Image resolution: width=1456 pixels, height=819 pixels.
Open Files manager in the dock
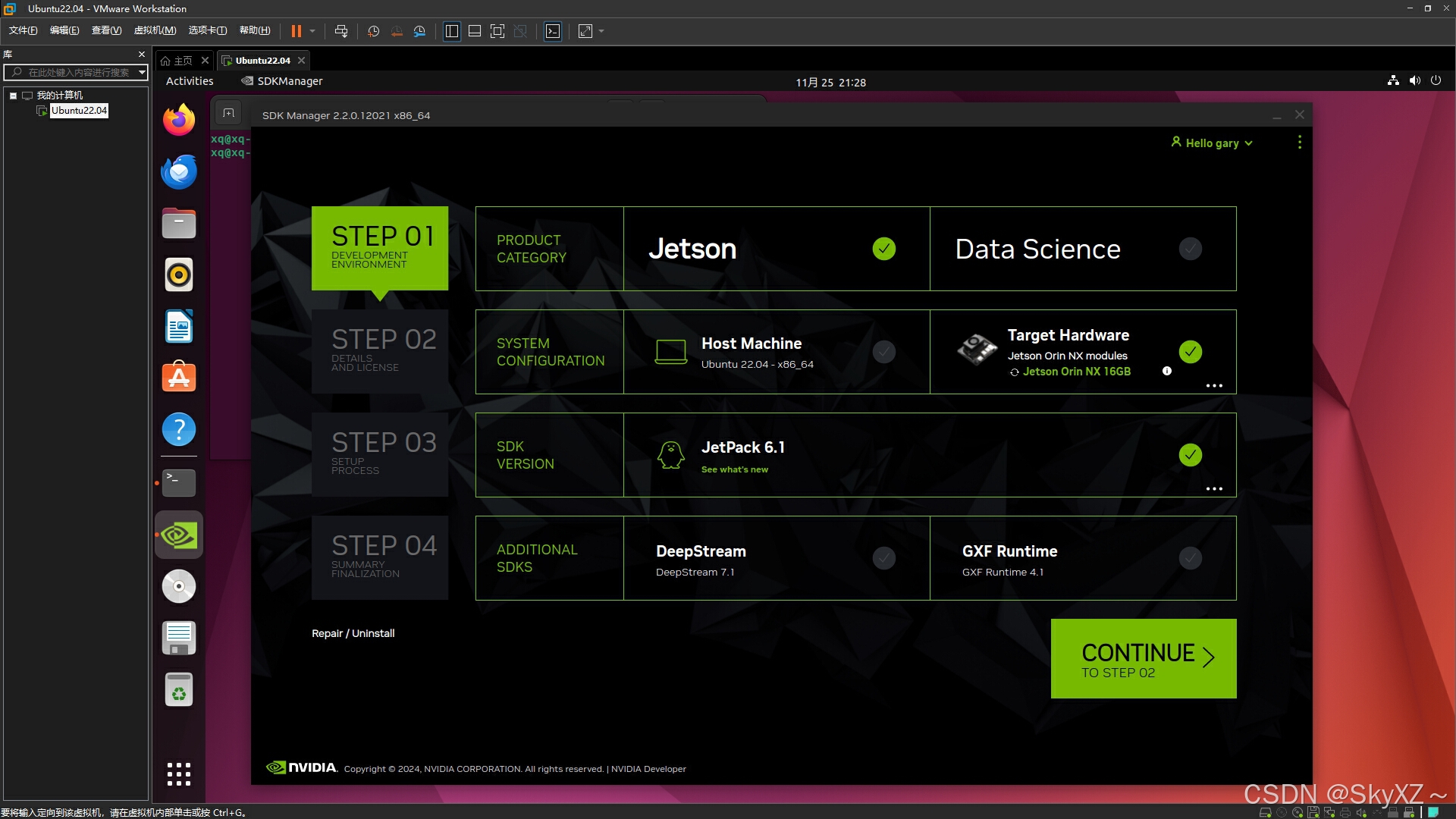179,223
